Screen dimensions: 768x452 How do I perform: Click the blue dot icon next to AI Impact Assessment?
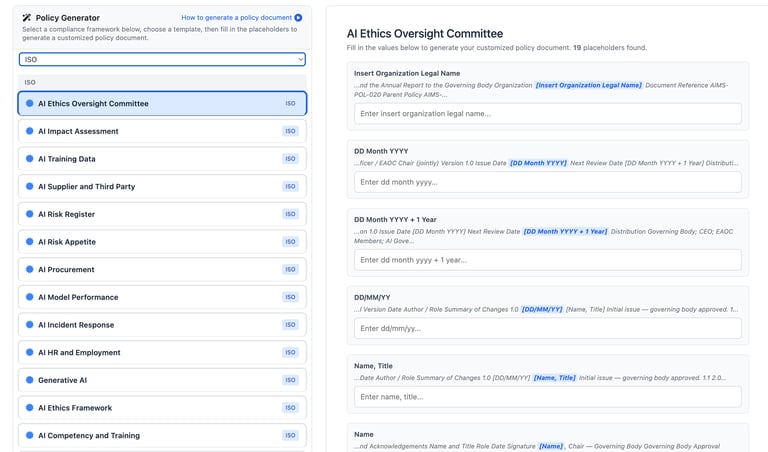coord(29,131)
